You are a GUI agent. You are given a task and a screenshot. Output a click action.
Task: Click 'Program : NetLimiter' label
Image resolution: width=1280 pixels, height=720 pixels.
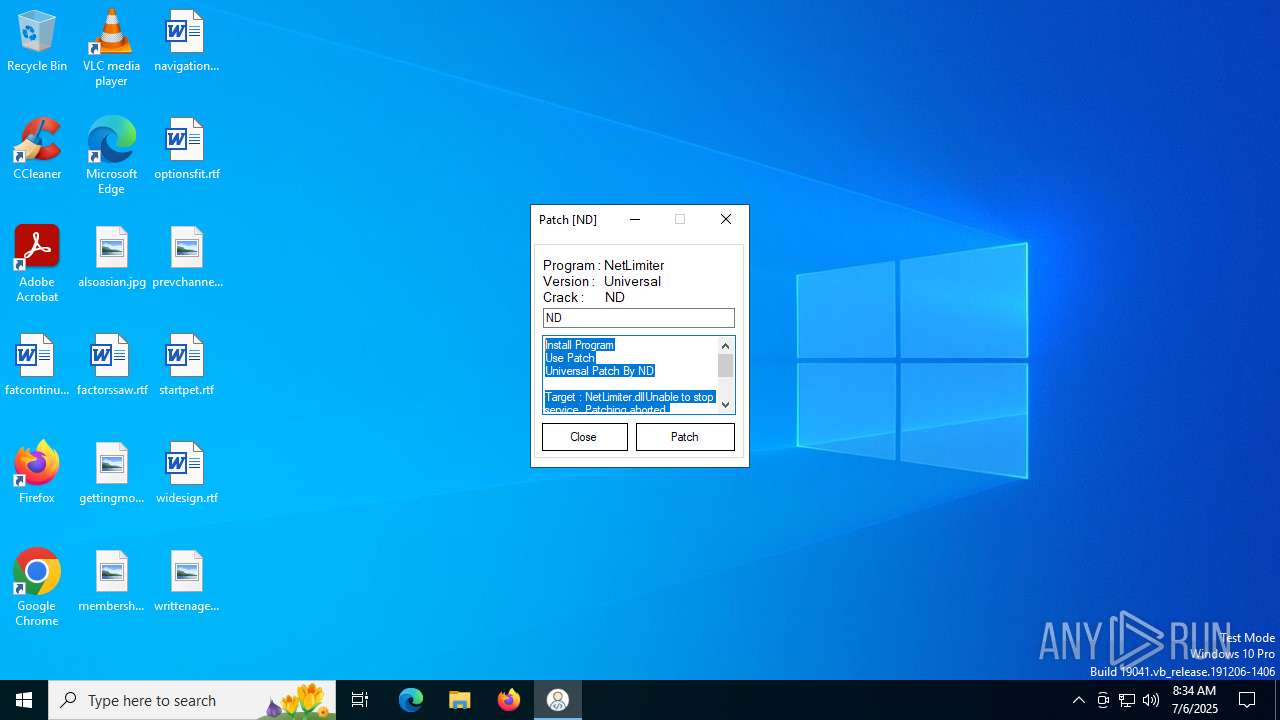[604, 265]
